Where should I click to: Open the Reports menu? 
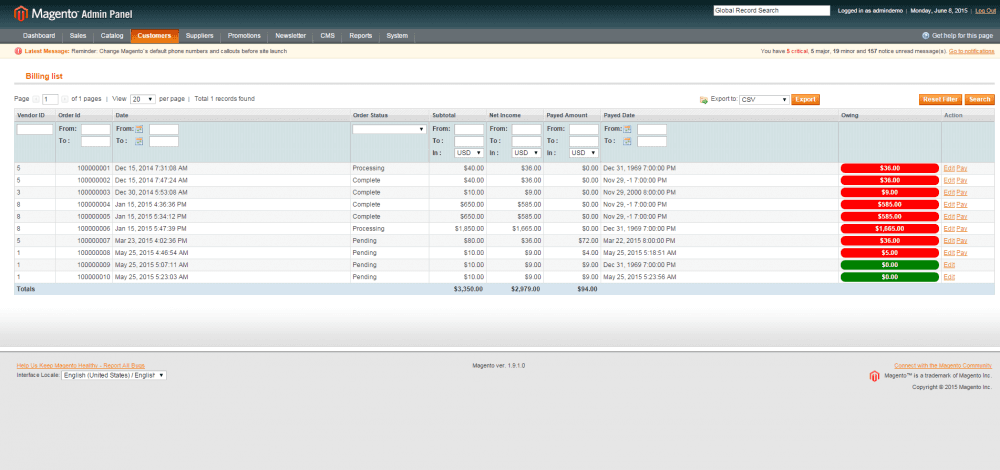360,35
